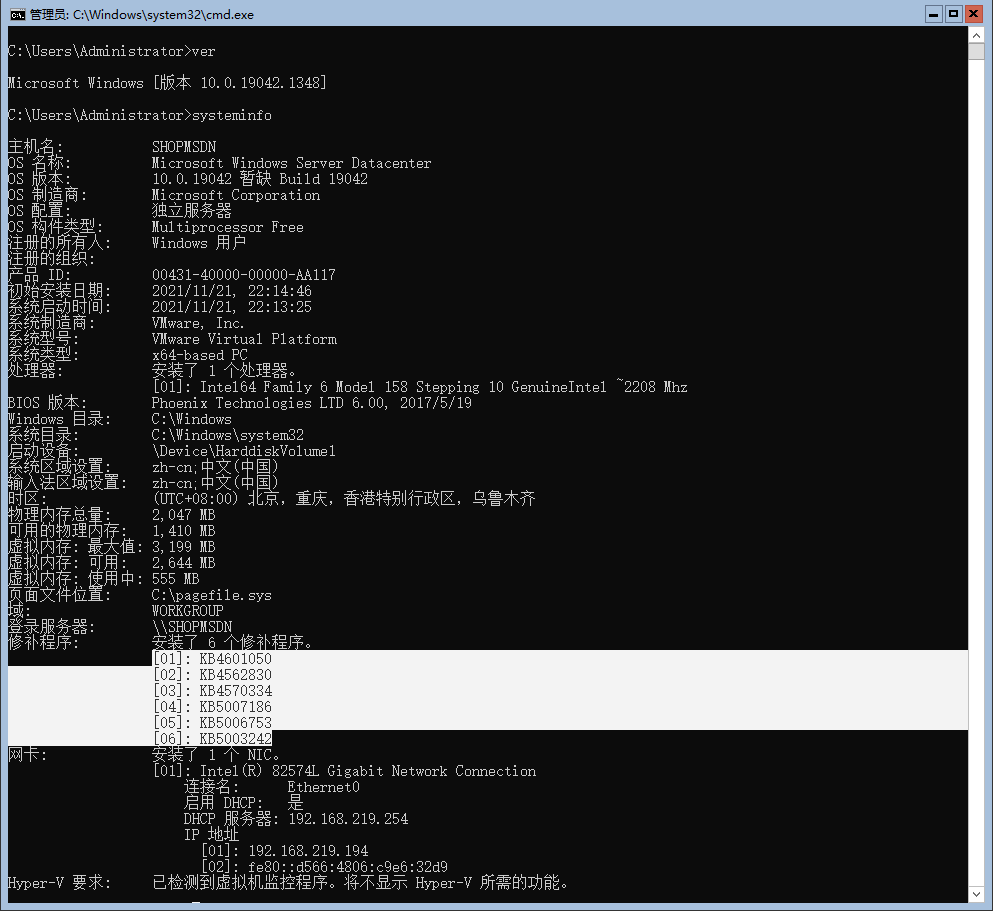The image size is (993, 911).
Task: Click logon server '\\SHOPMSDN'
Action: pyautogui.click(x=191, y=627)
